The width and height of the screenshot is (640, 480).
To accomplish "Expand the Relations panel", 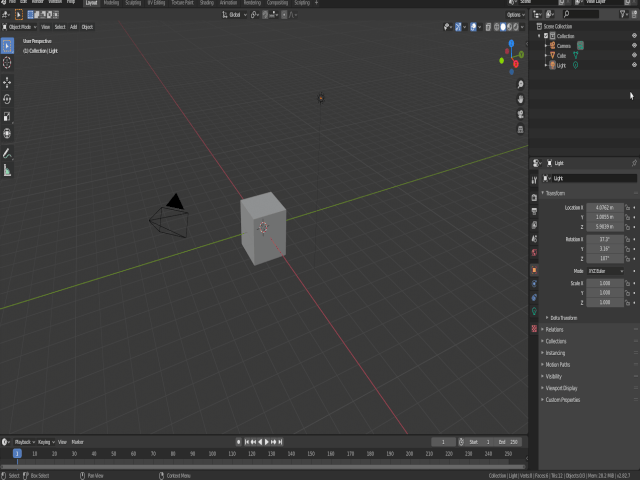I will (552, 329).
